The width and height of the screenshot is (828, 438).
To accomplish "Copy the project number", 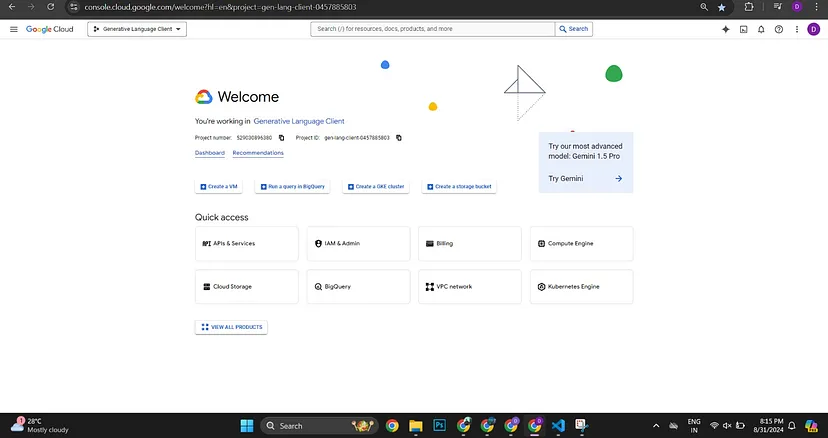I will (x=281, y=138).
